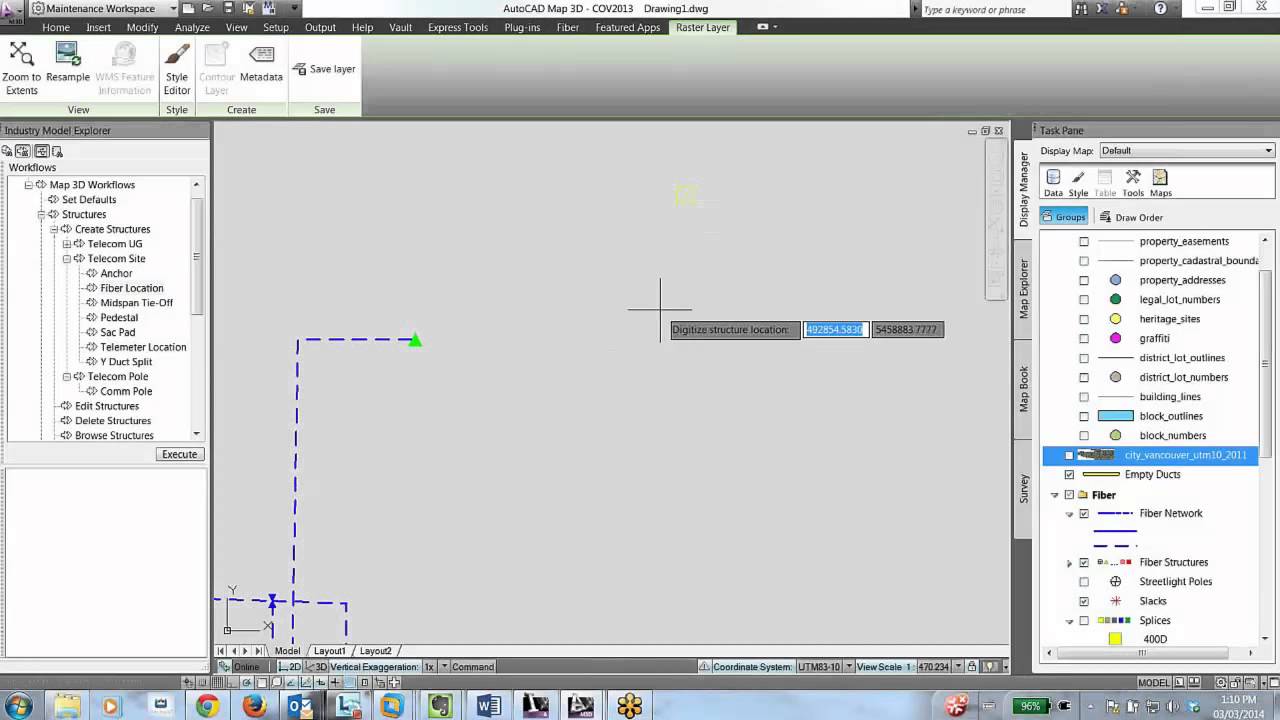Collapse the Telecom Pole node

tap(67, 377)
